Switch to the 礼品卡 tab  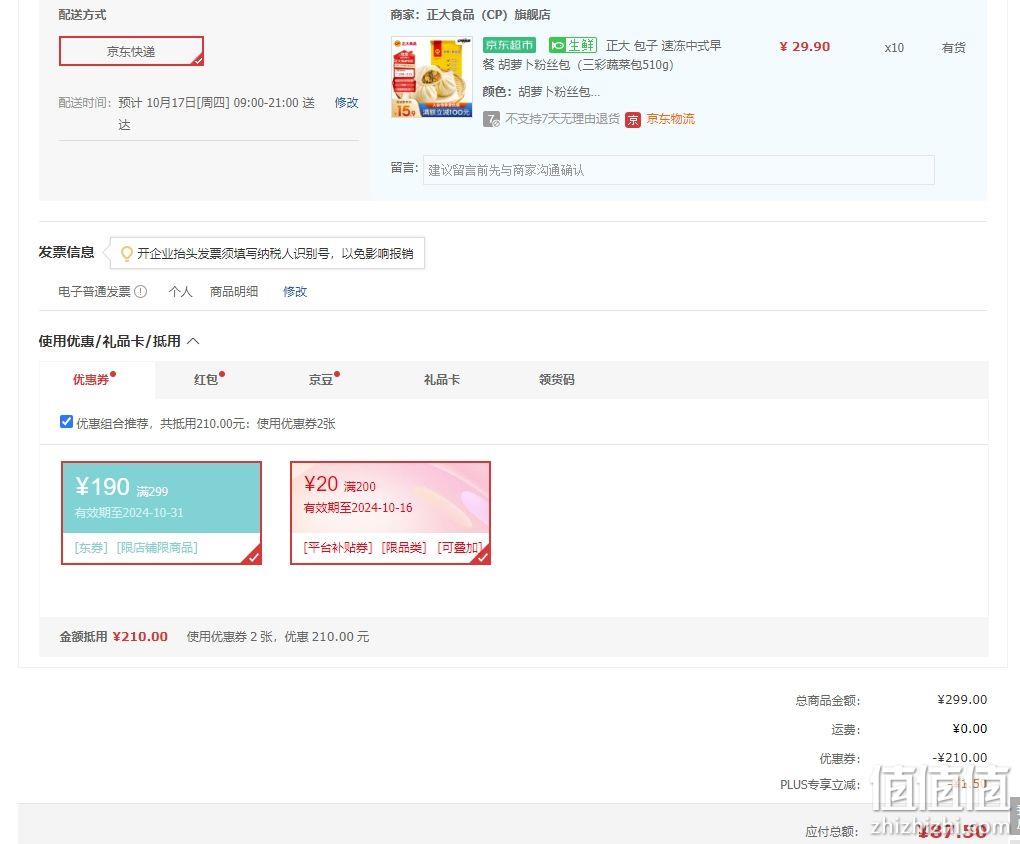pyautogui.click(x=442, y=379)
